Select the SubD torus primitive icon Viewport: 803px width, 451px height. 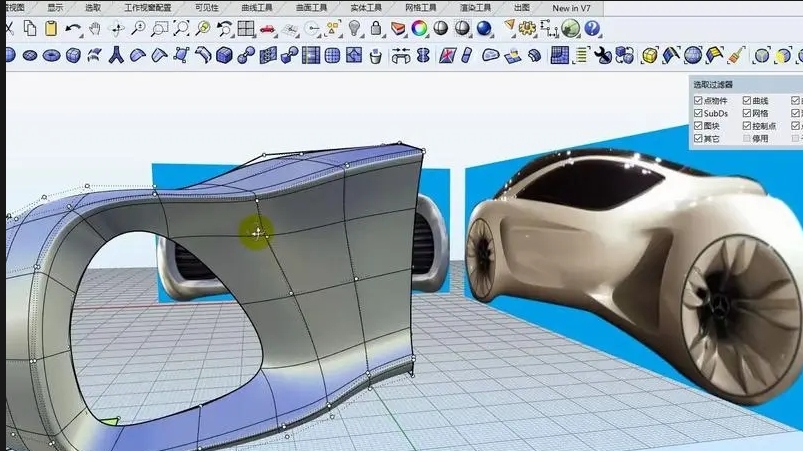pos(51,55)
